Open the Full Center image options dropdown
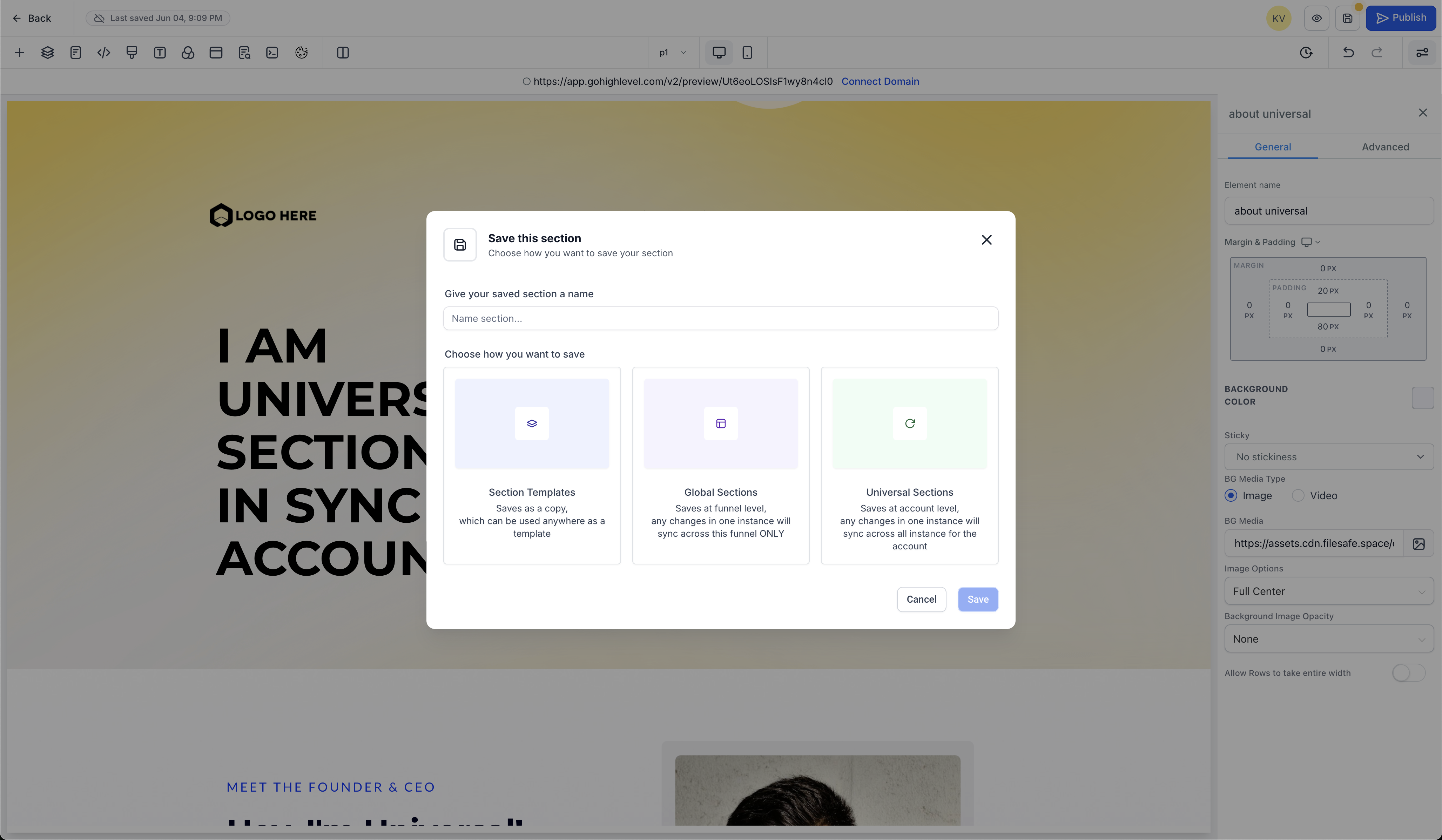The image size is (1442, 840). pyautogui.click(x=1329, y=591)
